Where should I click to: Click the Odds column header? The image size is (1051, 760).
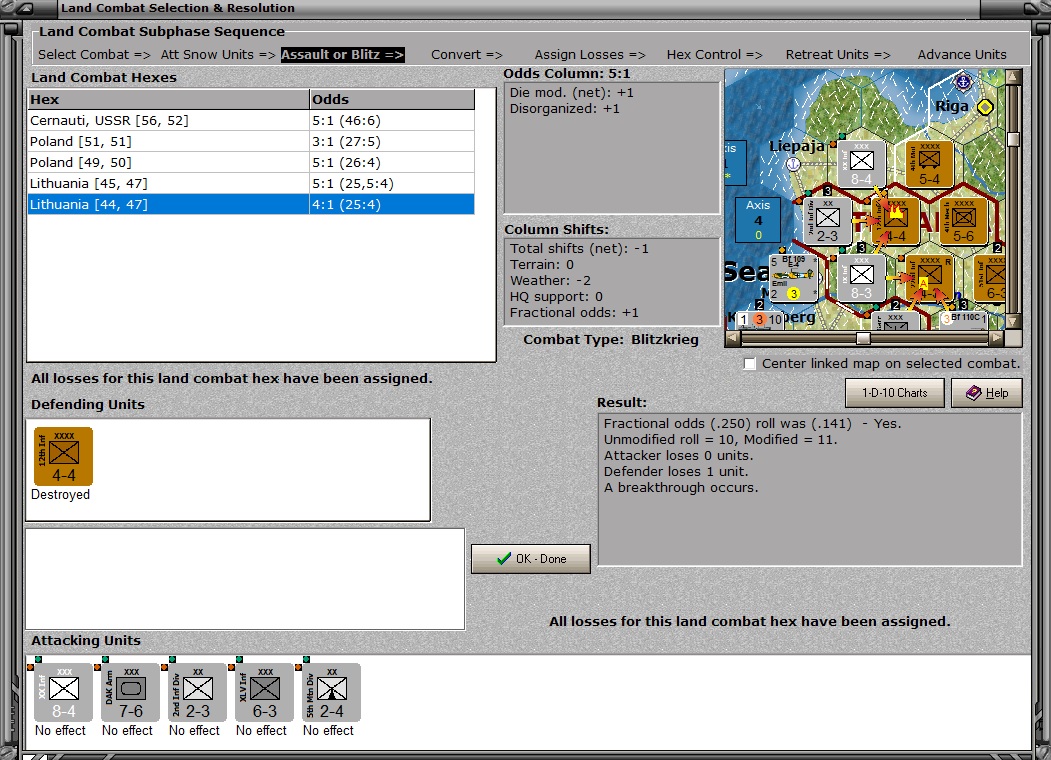point(392,99)
